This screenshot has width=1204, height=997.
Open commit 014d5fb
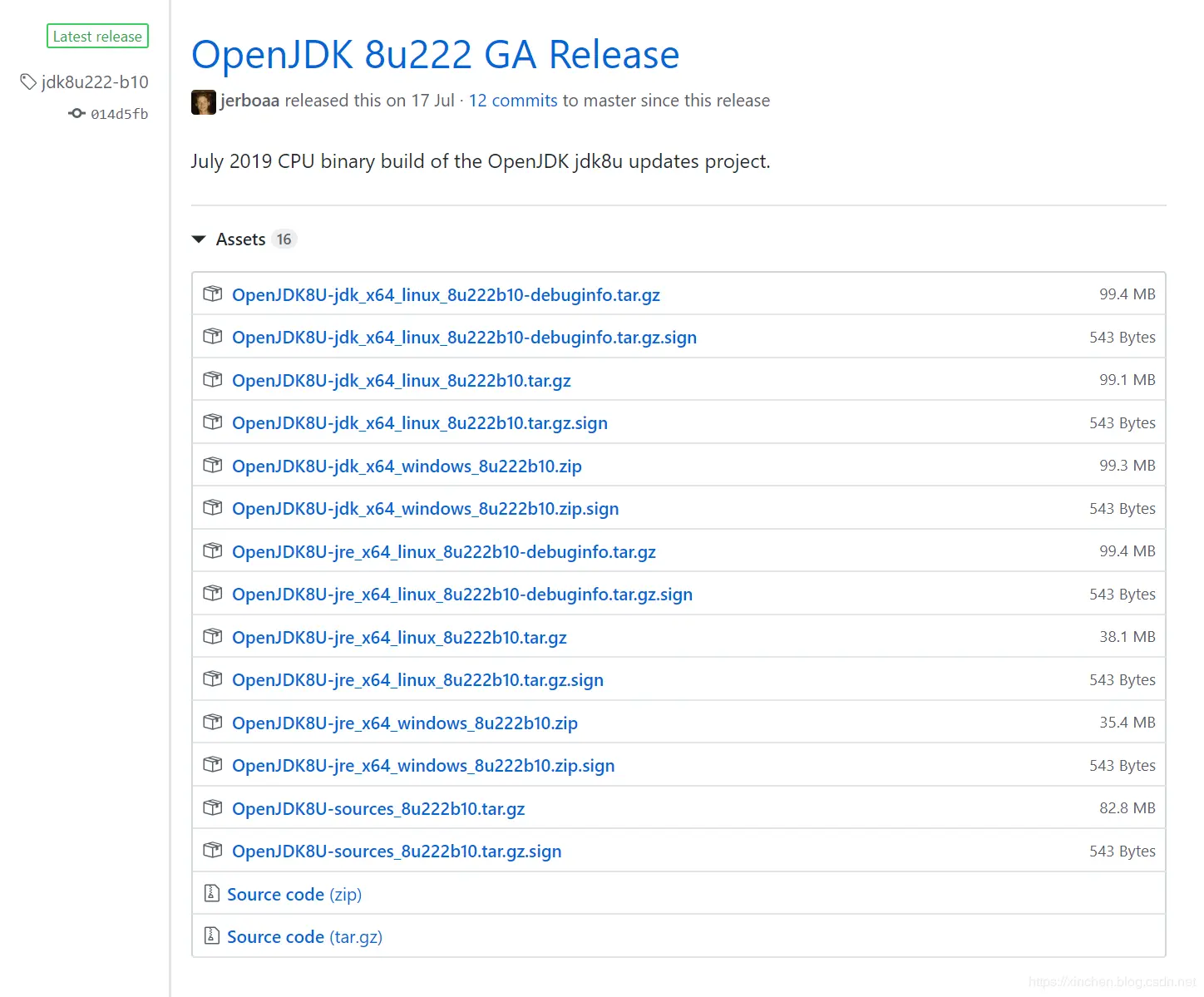[119, 114]
